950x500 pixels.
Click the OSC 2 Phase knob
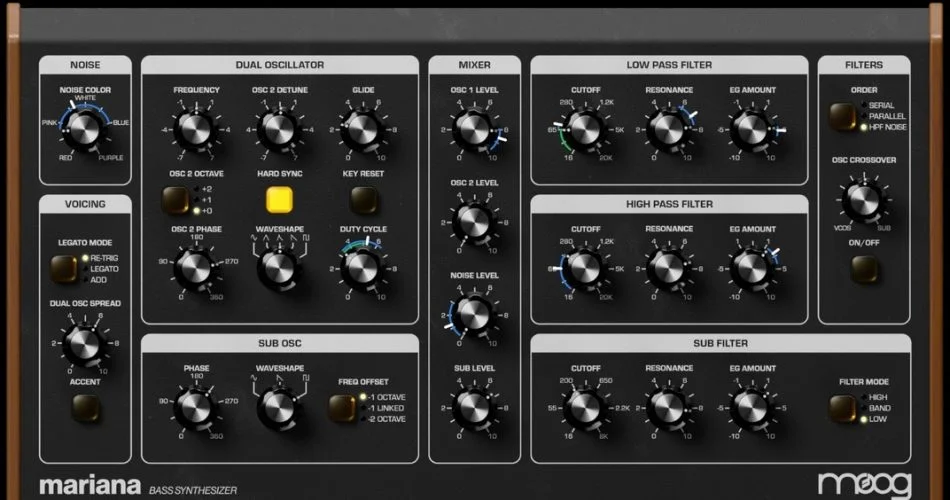[196, 267]
